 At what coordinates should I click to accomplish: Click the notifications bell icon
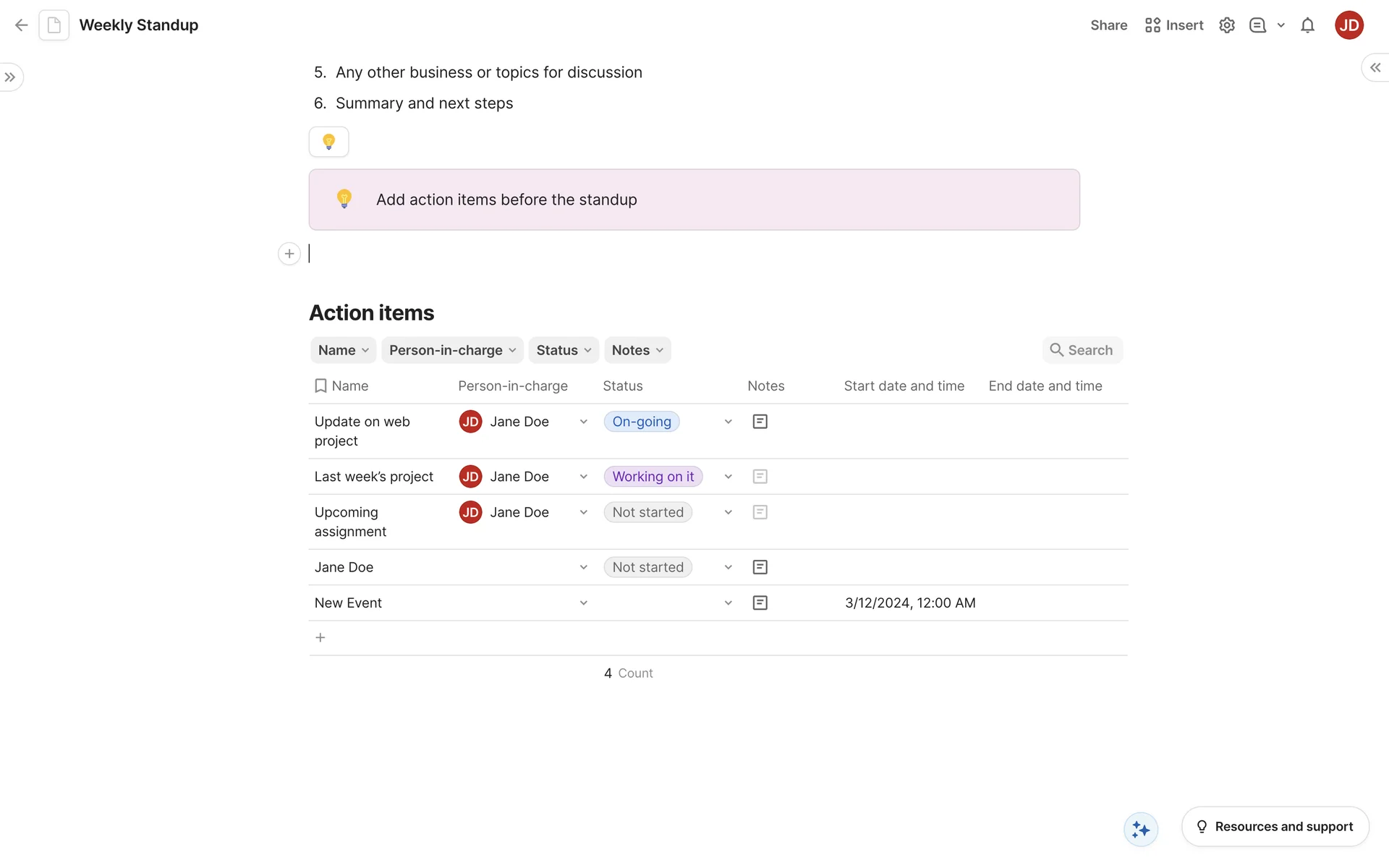pyautogui.click(x=1307, y=25)
